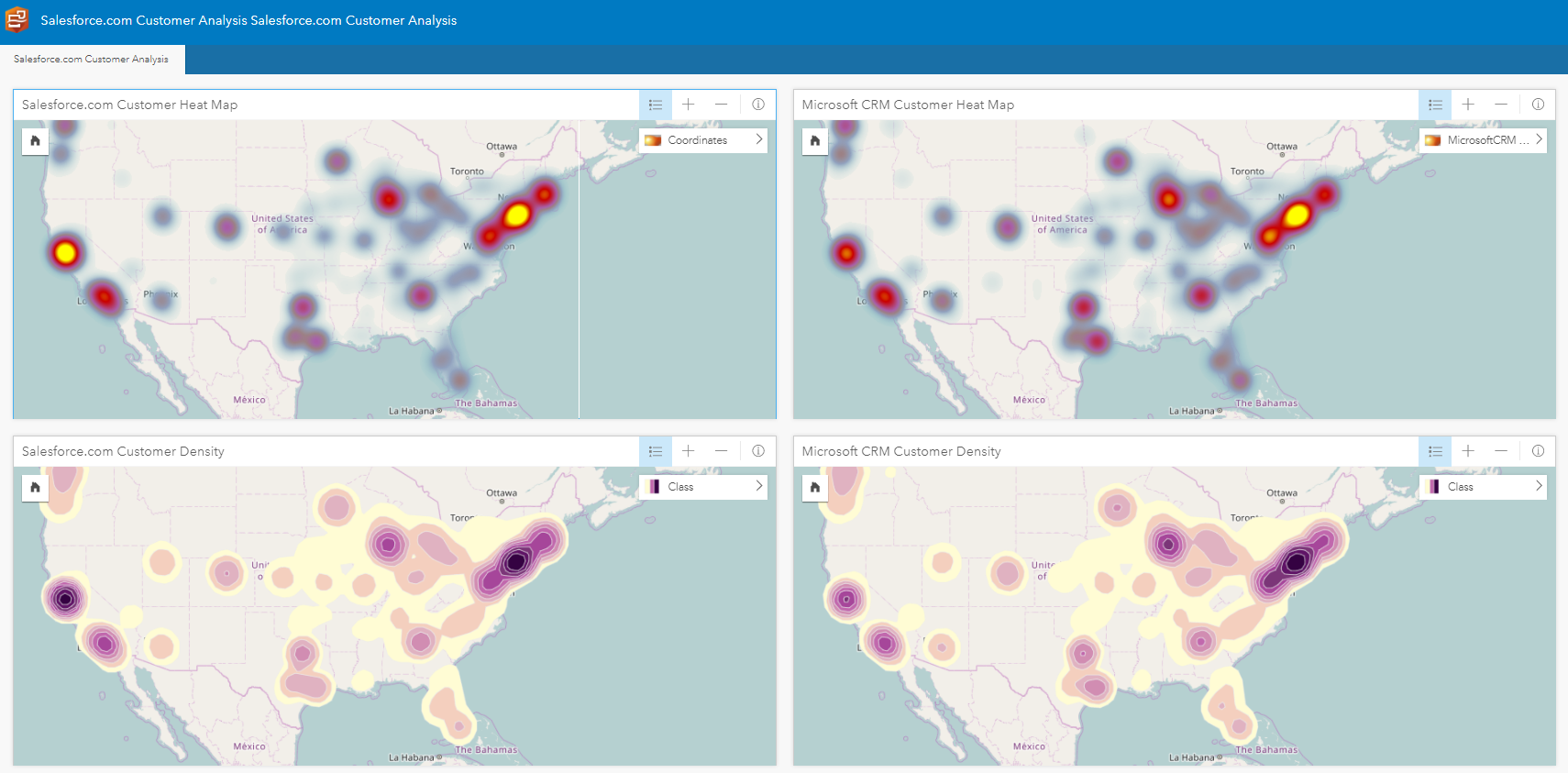Expand the MicrosoftCRM legend chevron
Screen dimensions: 1568x773
(x=1539, y=139)
